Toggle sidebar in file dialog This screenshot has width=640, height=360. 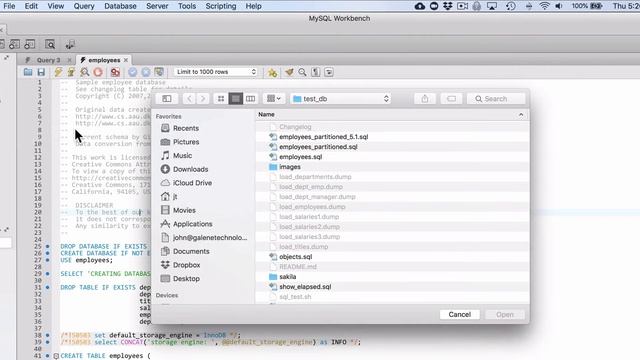tap(167, 99)
